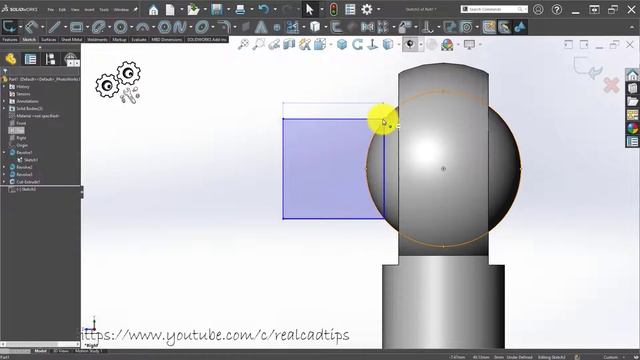Screen dimensions: 640x360
Task: Select the Mirror Entities tool
Action: pyautogui.click(x=367, y=27)
